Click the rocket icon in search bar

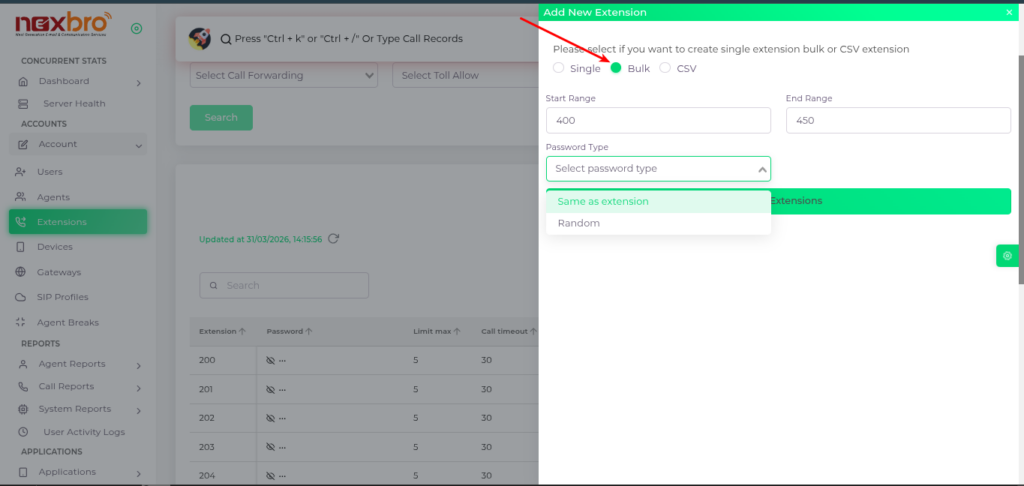(200, 39)
